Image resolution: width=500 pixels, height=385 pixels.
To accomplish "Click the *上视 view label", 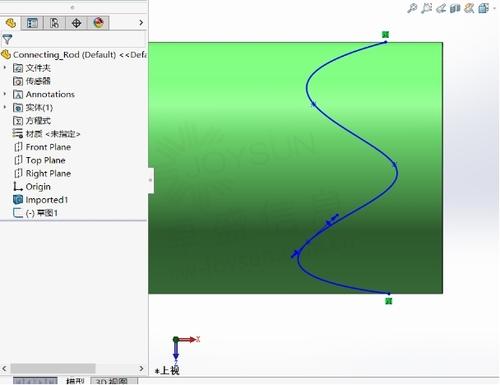I will click(x=167, y=371).
